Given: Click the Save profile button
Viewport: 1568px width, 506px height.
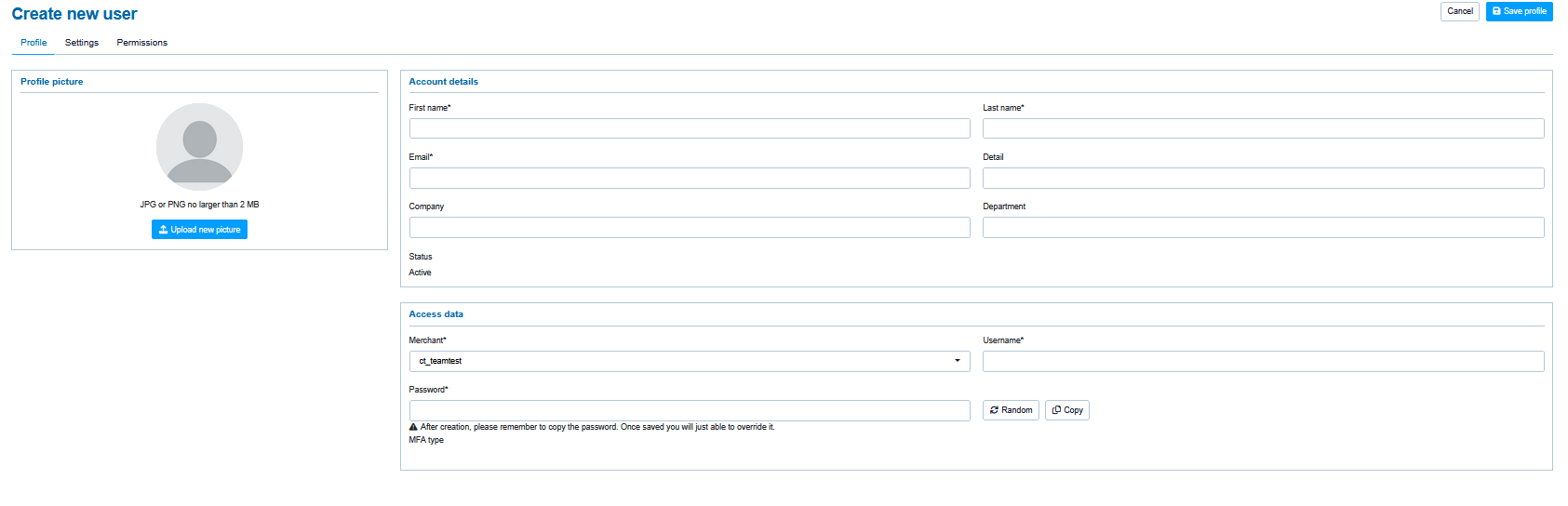Looking at the screenshot, I should (1519, 11).
